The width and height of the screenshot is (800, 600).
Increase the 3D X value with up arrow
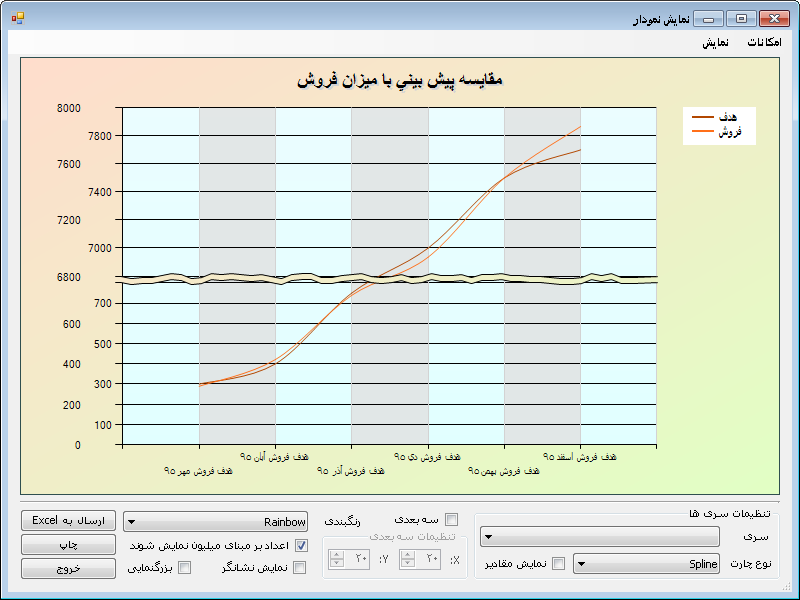click(x=408, y=555)
